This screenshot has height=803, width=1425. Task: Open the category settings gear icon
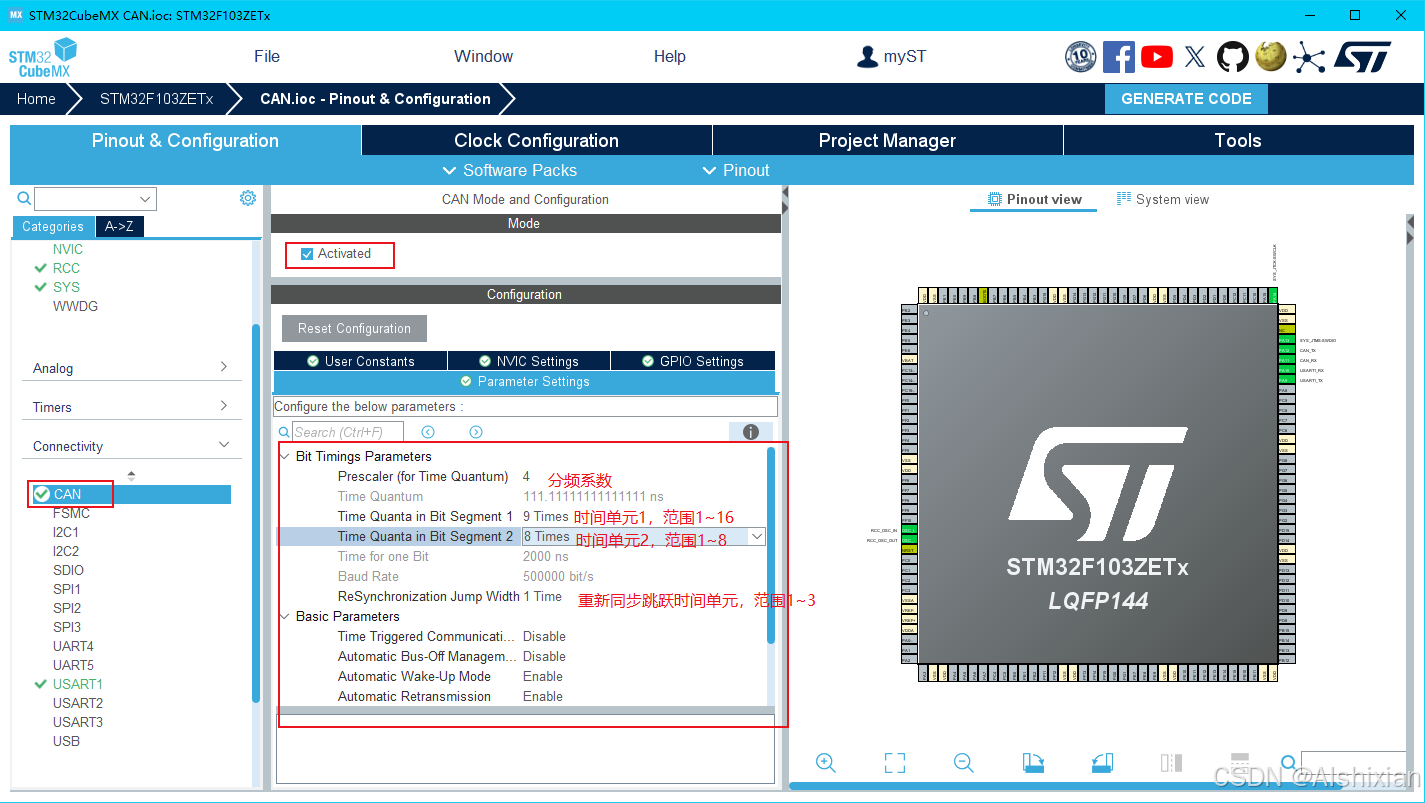248,198
